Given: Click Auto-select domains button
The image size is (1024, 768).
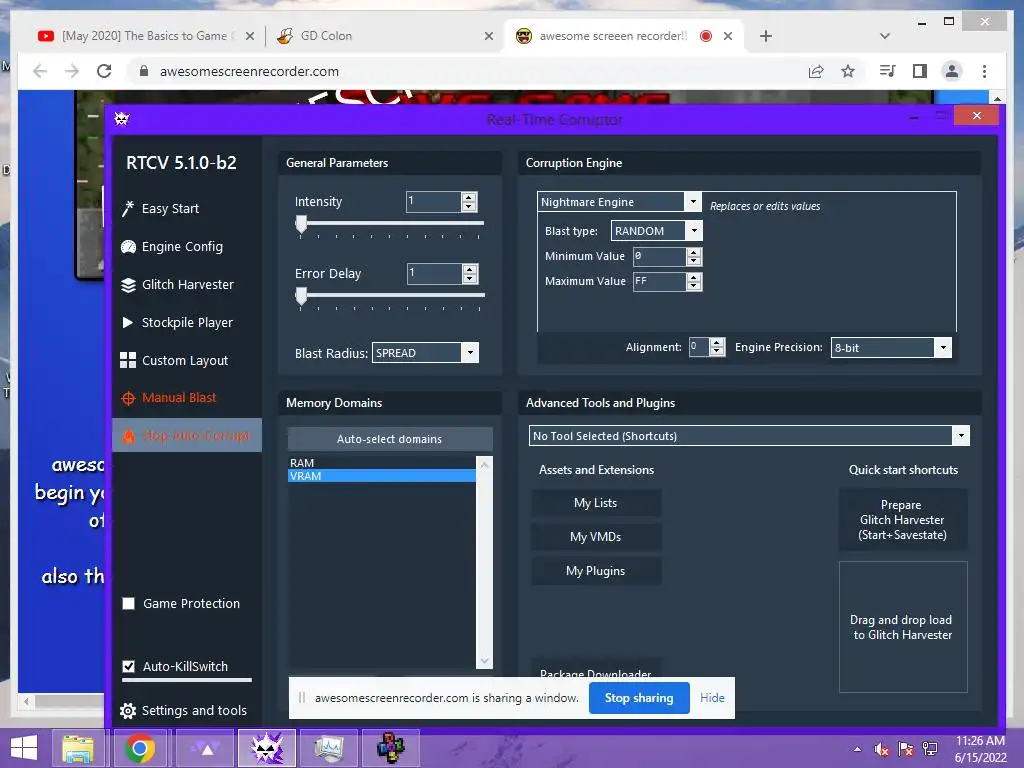Looking at the screenshot, I should point(390,439).
